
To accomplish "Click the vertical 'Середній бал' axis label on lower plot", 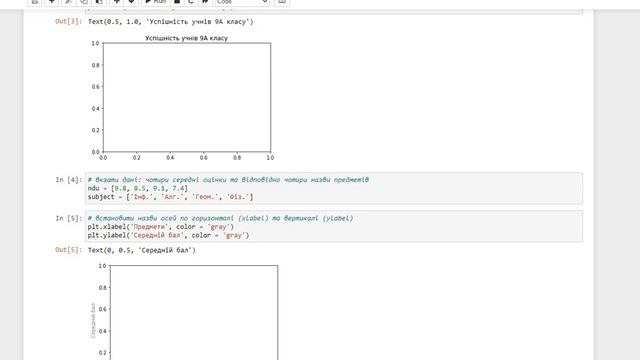I will (93, 320).
